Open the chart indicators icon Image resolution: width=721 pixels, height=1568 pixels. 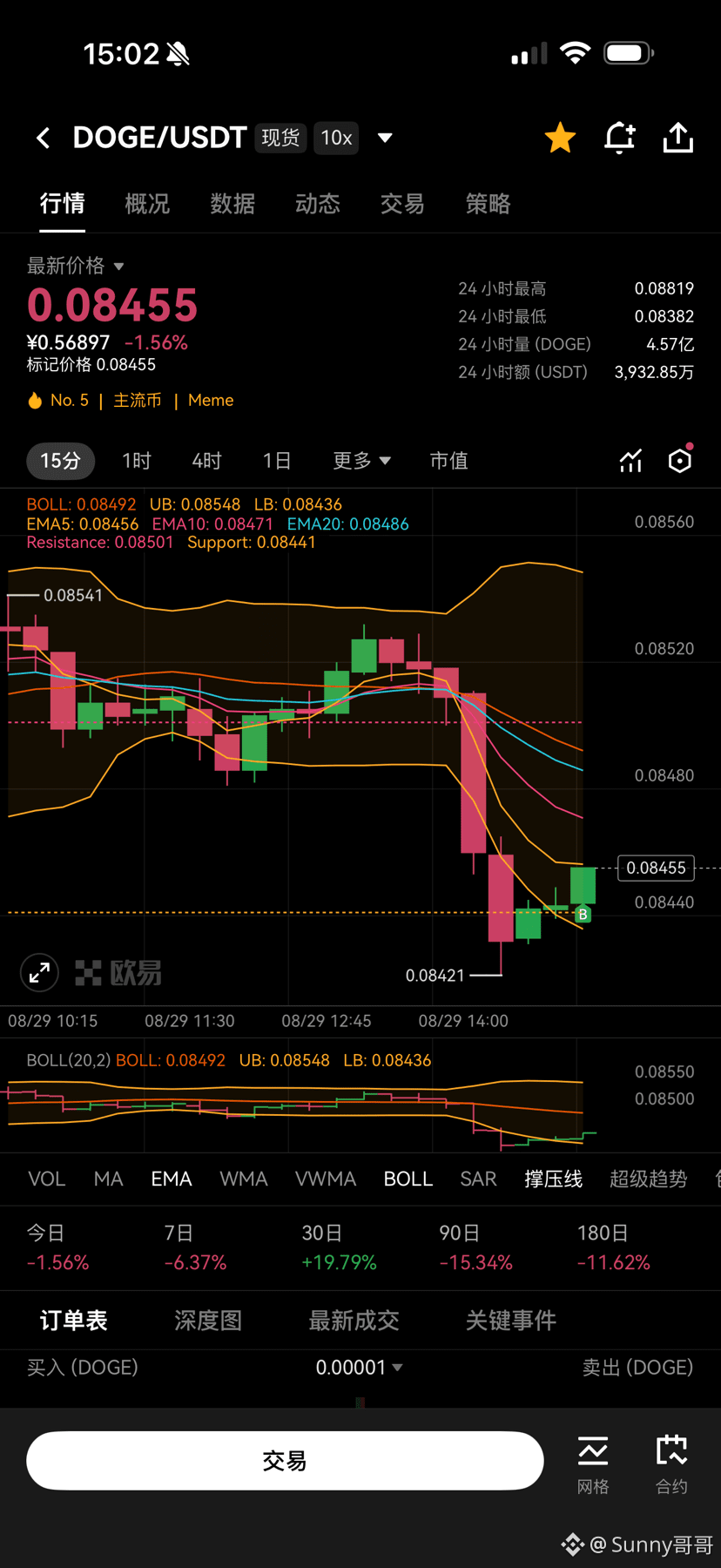[x=630, y=461]
